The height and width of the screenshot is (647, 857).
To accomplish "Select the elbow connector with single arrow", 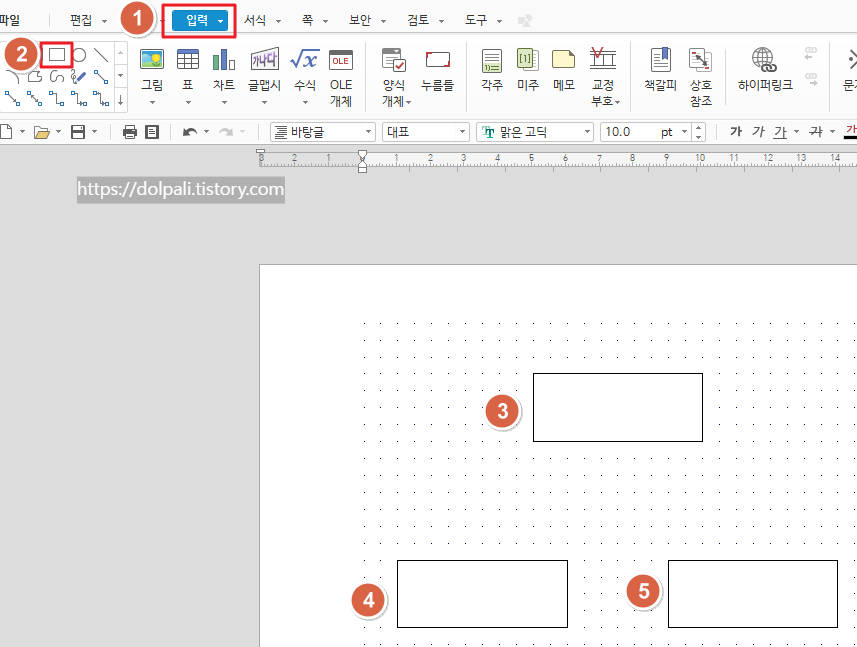I will click(79, 98).
